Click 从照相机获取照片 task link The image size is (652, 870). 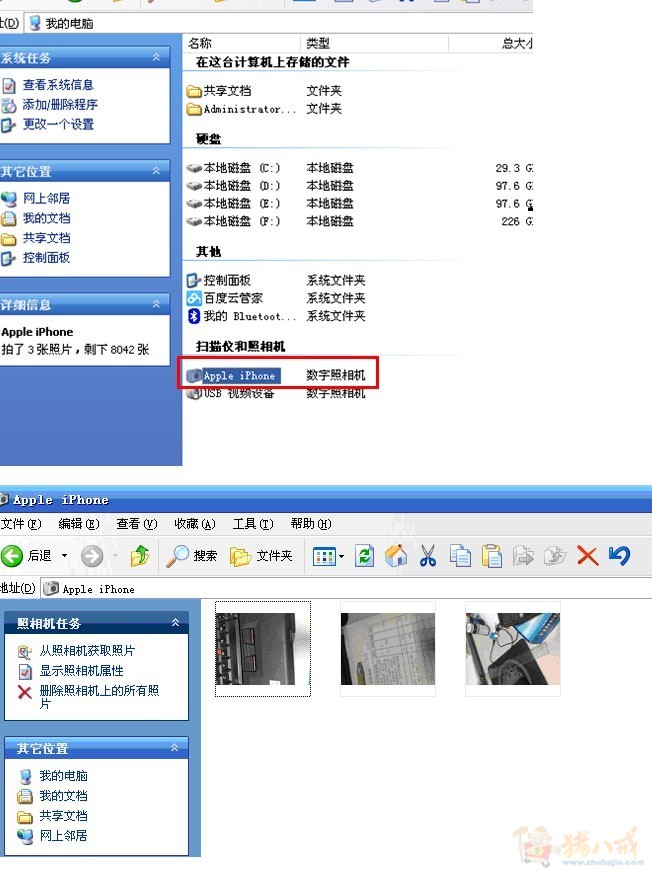point(87,651)
